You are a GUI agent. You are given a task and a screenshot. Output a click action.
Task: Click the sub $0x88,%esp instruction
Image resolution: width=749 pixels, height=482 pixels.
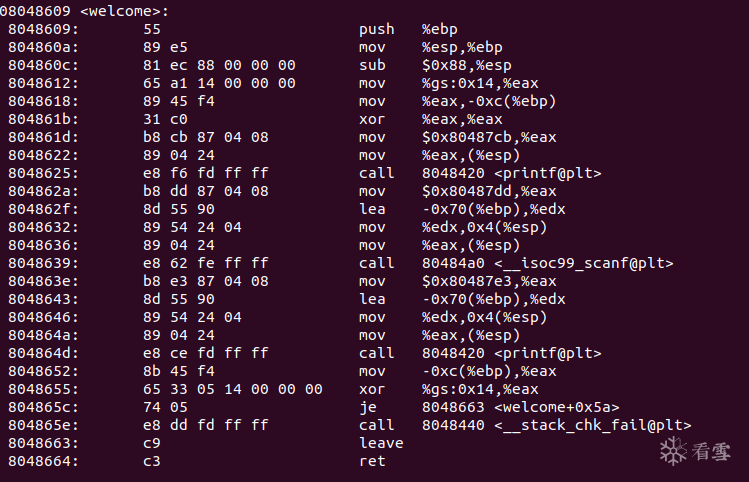click(435, 65)
